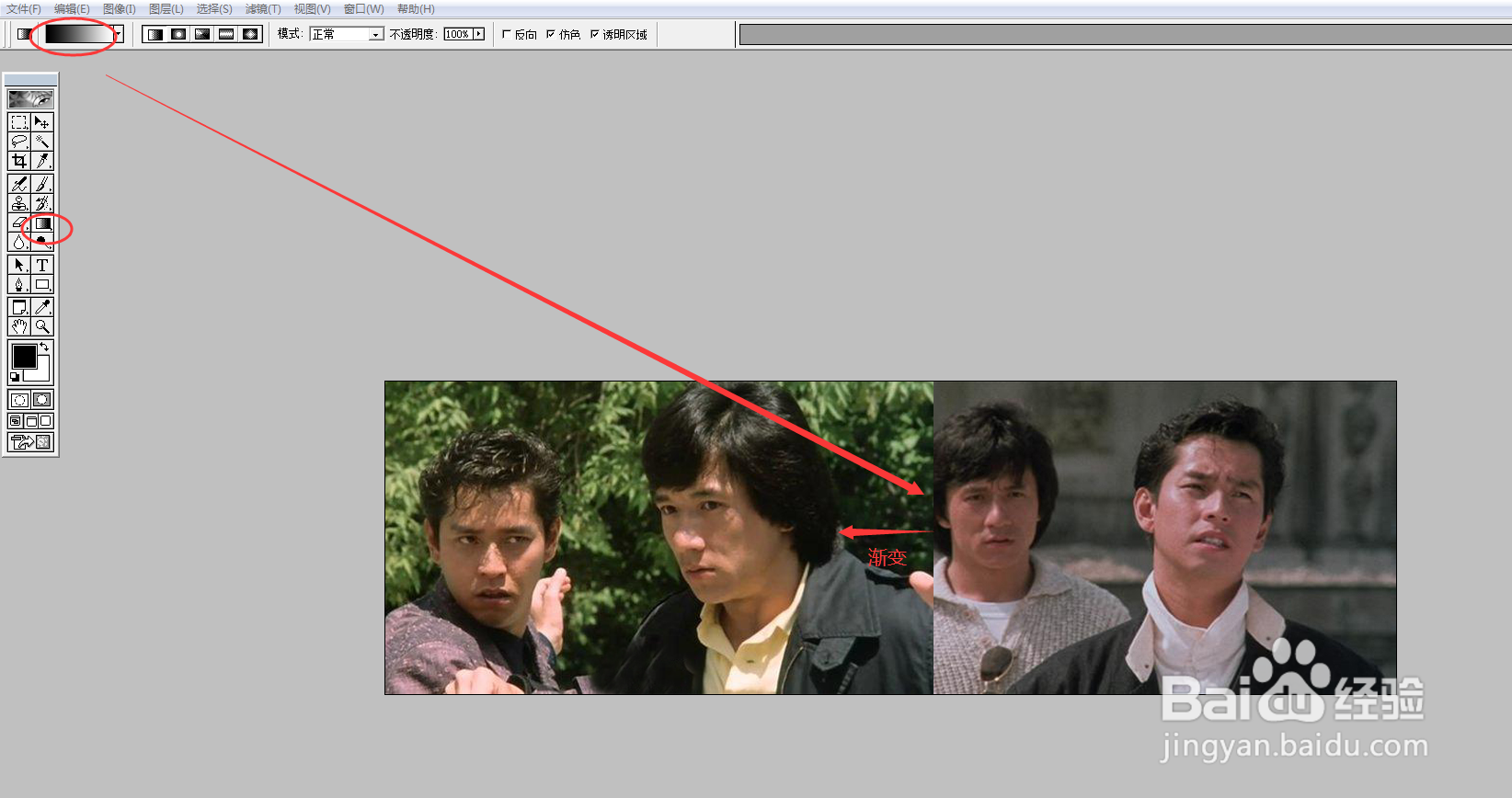
Task: Click the Adobe Online eye banner
Action: click(30, 98)
